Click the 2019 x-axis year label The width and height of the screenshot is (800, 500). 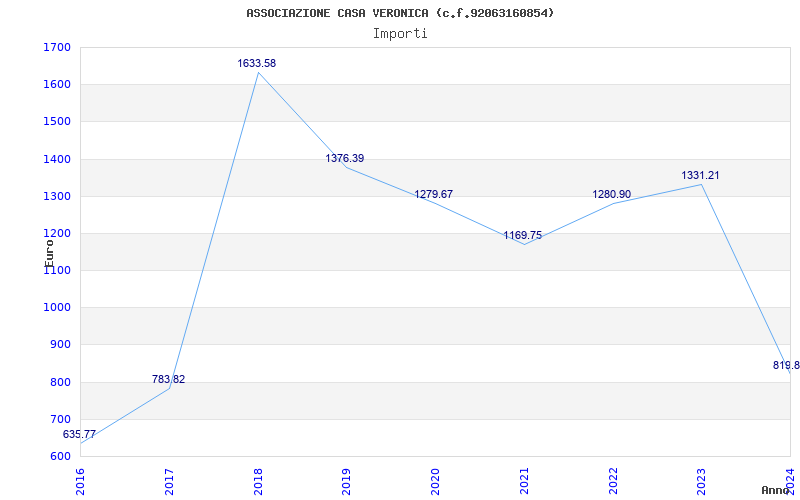346,482
